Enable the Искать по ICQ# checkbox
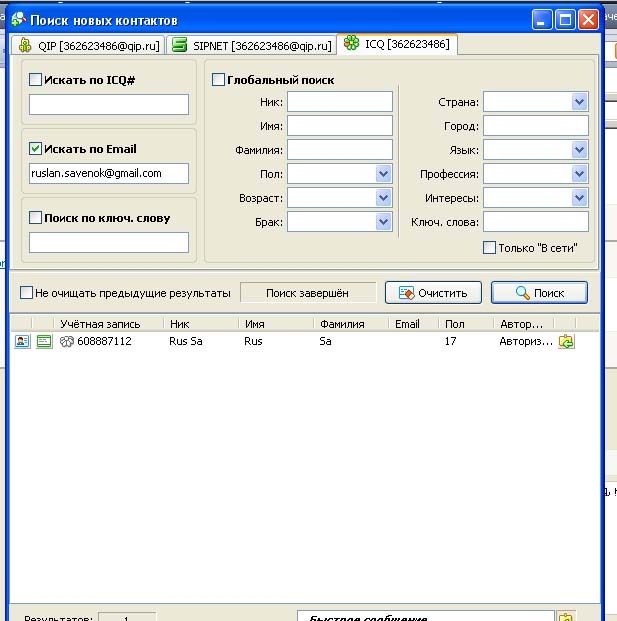The width and height of the screenshot is (617, 621). pos(35,80)
